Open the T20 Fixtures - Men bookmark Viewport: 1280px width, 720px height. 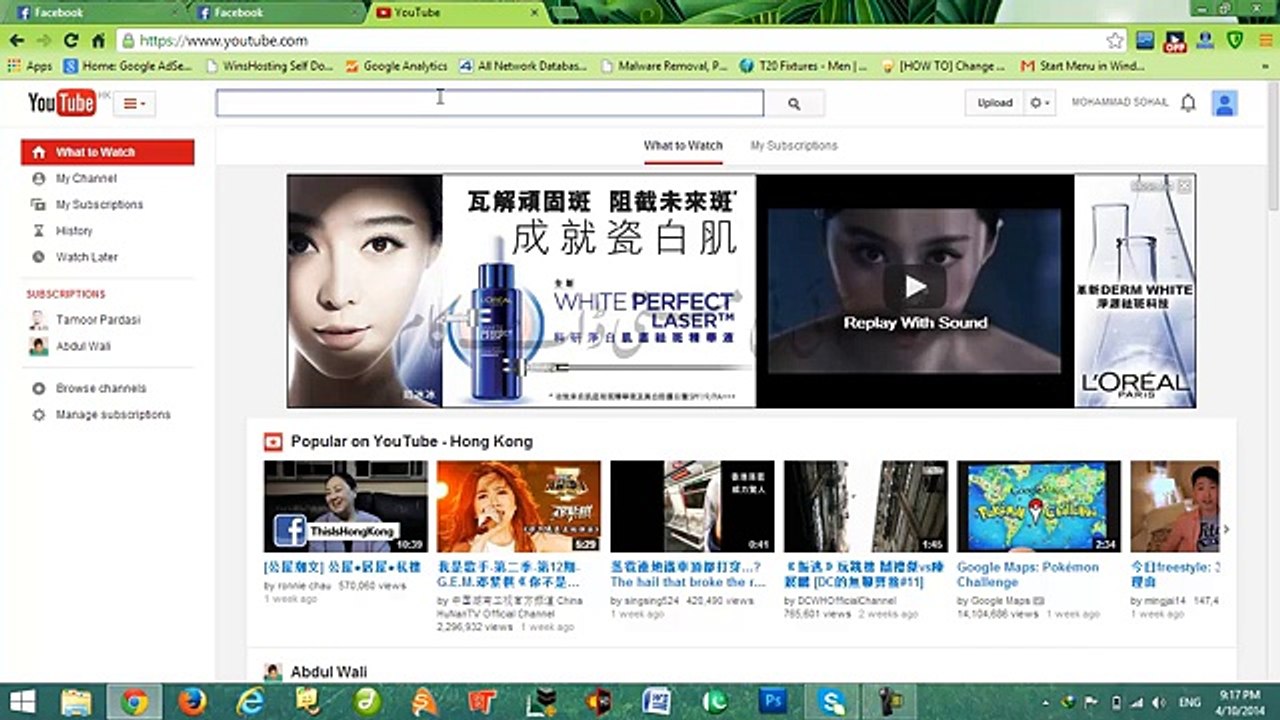pos(803,66)
